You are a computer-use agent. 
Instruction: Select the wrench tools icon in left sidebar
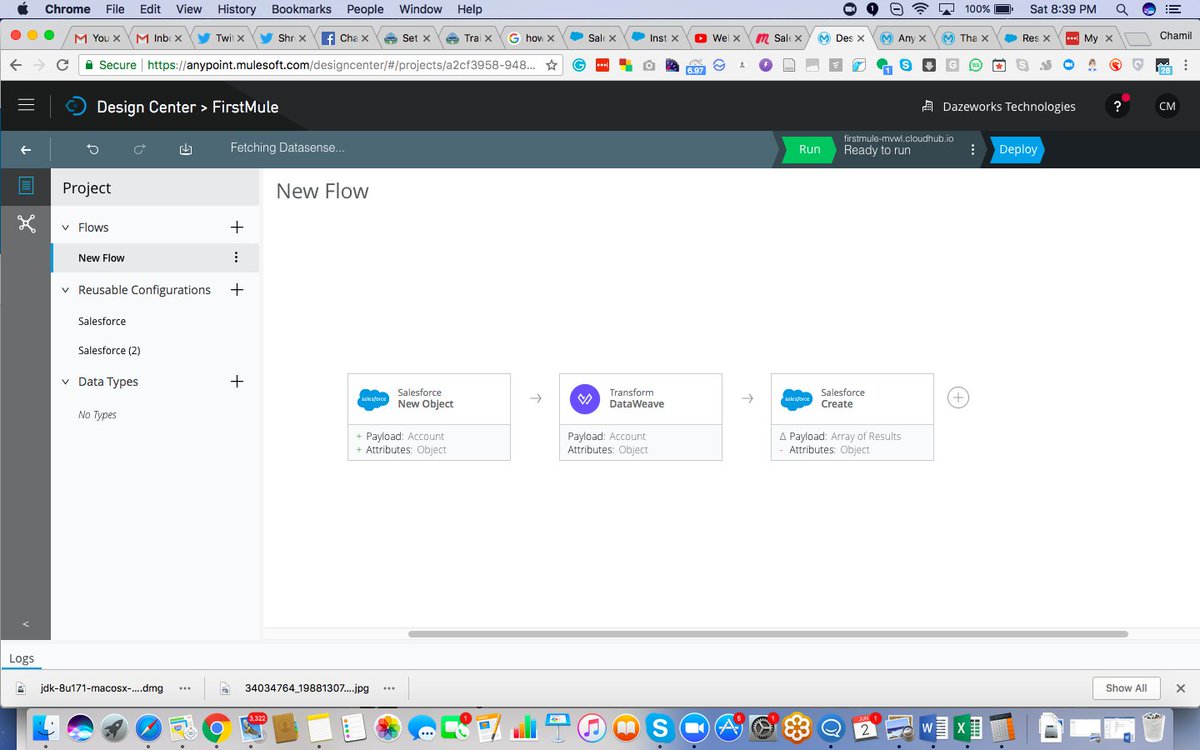coord(26,223)
